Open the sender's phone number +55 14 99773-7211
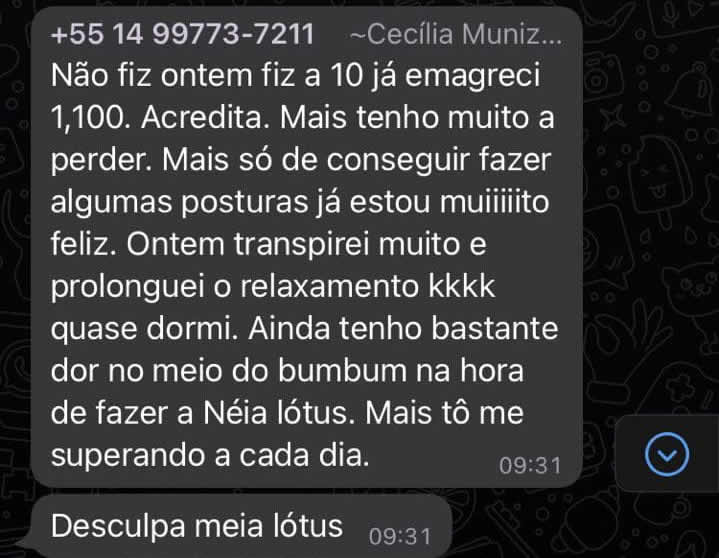 pos(183,34)
